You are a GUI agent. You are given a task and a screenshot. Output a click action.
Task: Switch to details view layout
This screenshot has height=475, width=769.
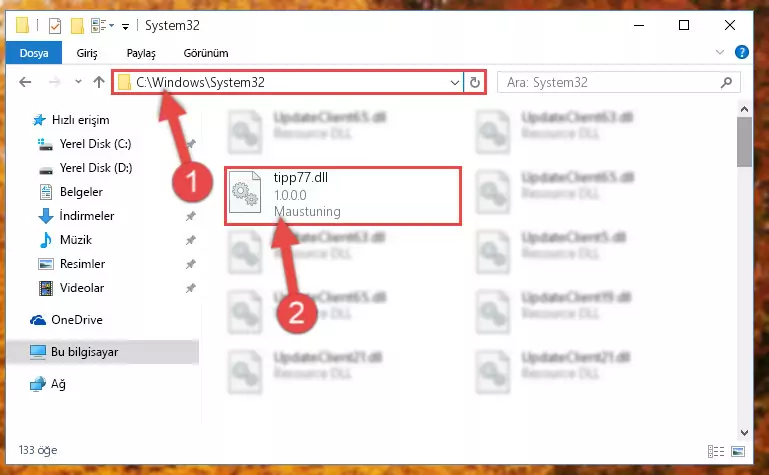(x=716, y=451)
